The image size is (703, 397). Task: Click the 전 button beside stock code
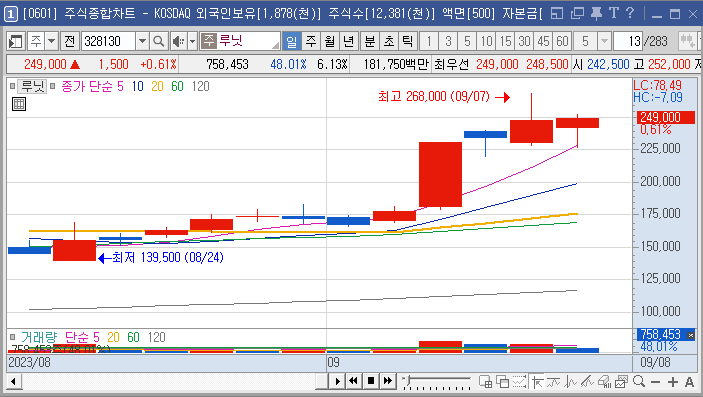[x=69, y=42]
